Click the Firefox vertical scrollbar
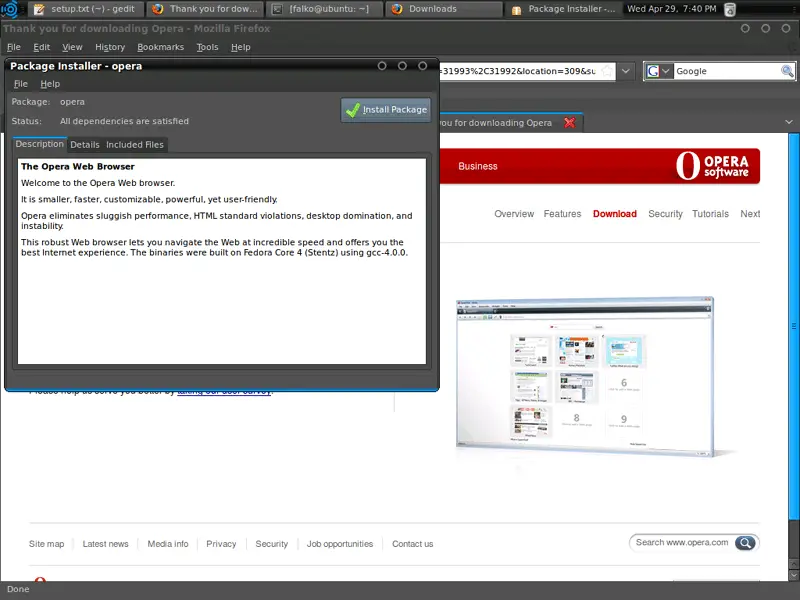This screenshot has width=800, height=600. (x=793, y=327)
